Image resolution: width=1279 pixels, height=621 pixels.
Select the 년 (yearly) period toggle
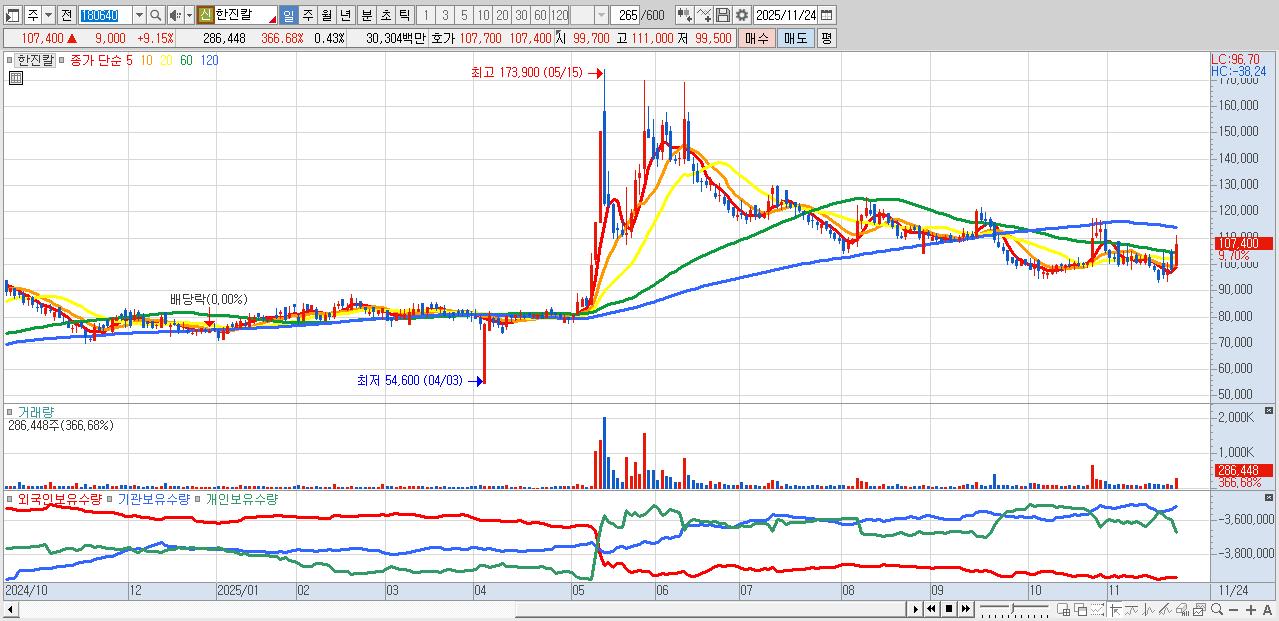point(345,15)
